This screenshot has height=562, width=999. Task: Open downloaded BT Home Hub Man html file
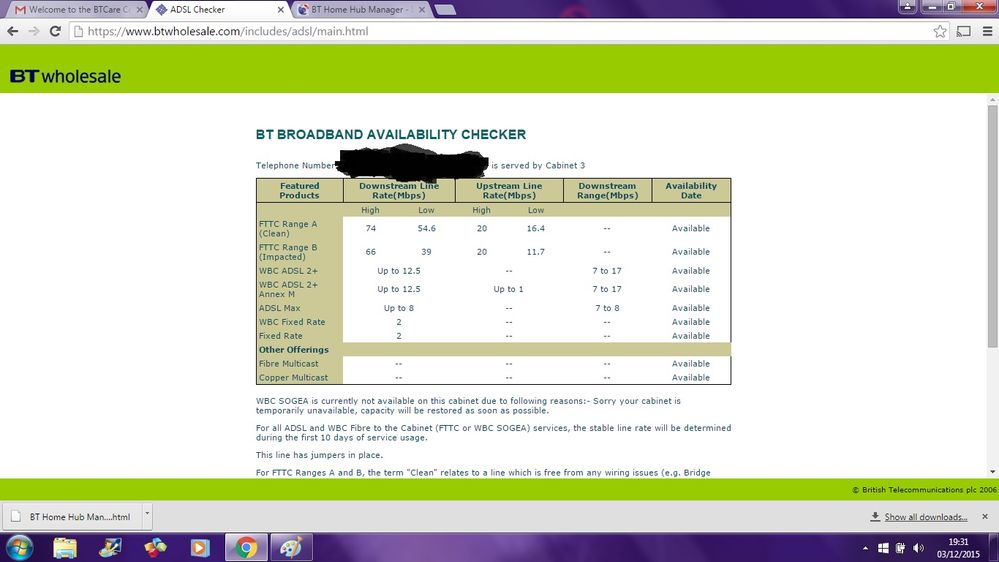pos(71,517)
